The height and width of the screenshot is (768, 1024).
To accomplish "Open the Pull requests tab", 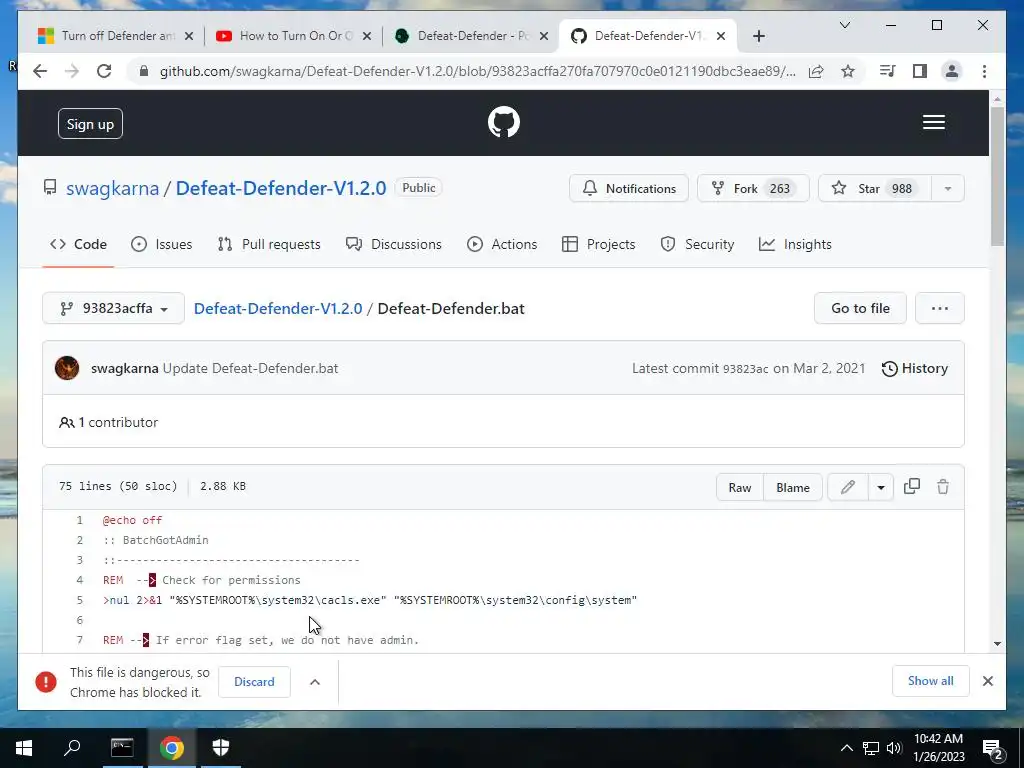I will coord(269,244).
